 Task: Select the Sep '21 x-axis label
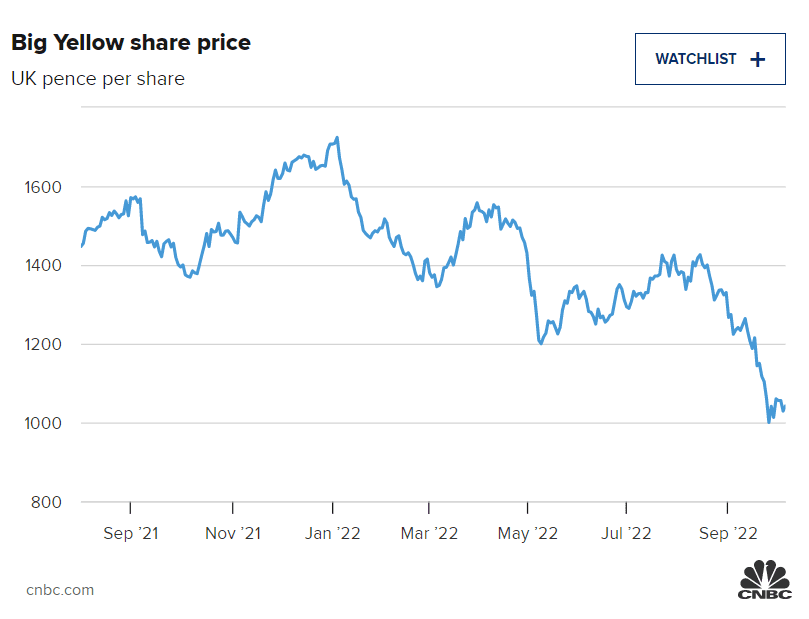point(130,534)
